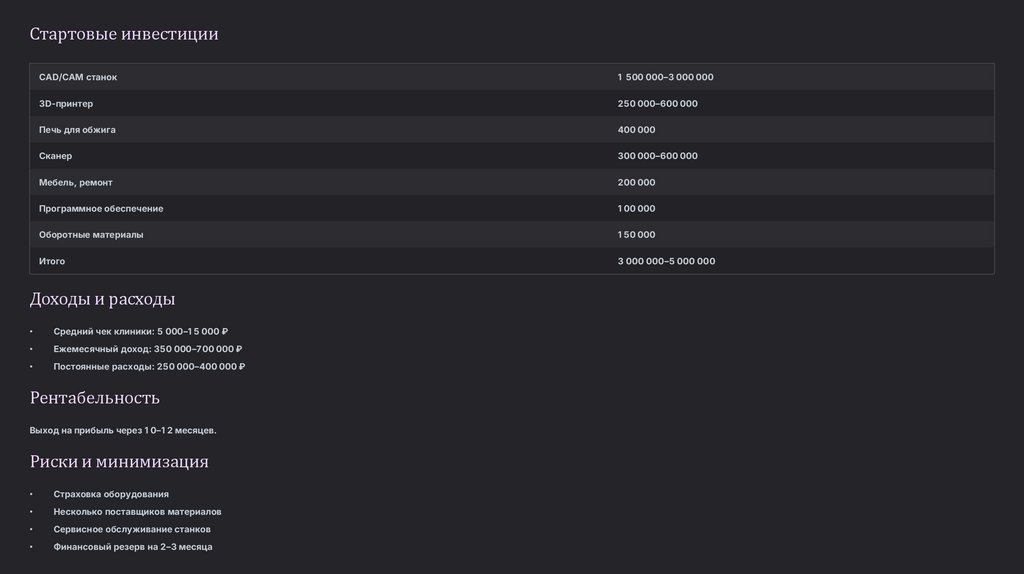Select the "Печь для обжига" table cell
The height and width of the screenshot is (574, 1024).
[77, 130]
